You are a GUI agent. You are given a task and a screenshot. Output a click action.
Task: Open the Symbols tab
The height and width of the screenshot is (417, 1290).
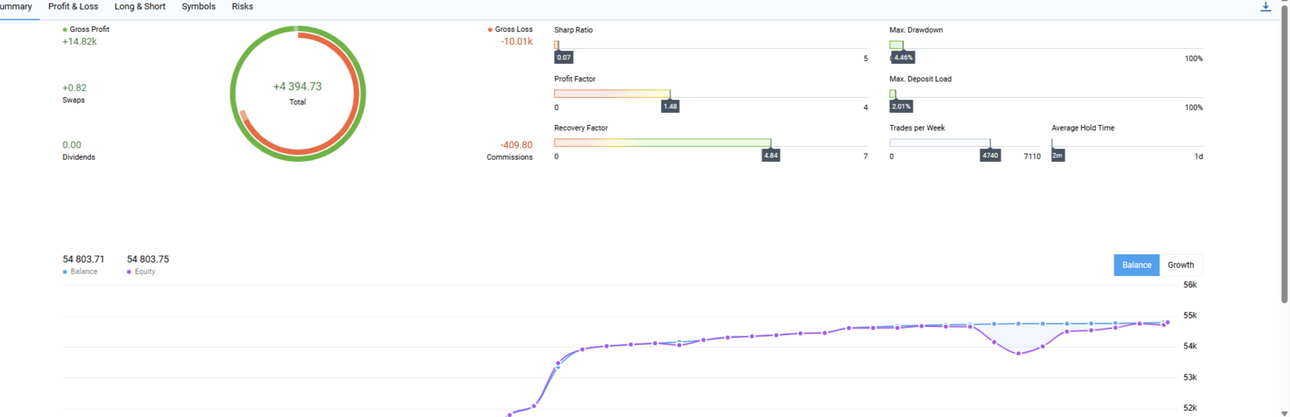[x=198, y=7]
